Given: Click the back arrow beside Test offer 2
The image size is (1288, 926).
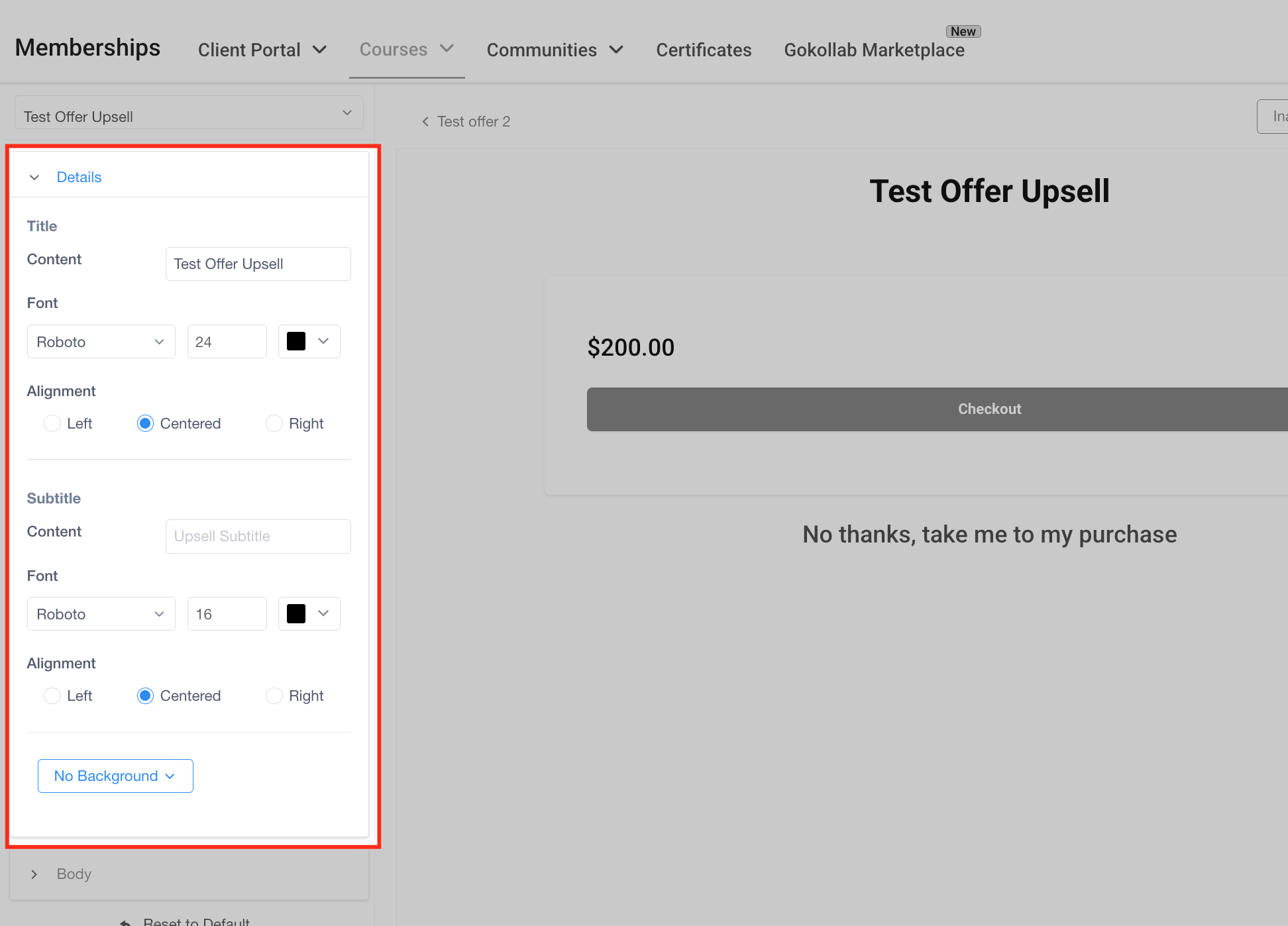Looking at the screenshot, I should click(x=425, y=121).
